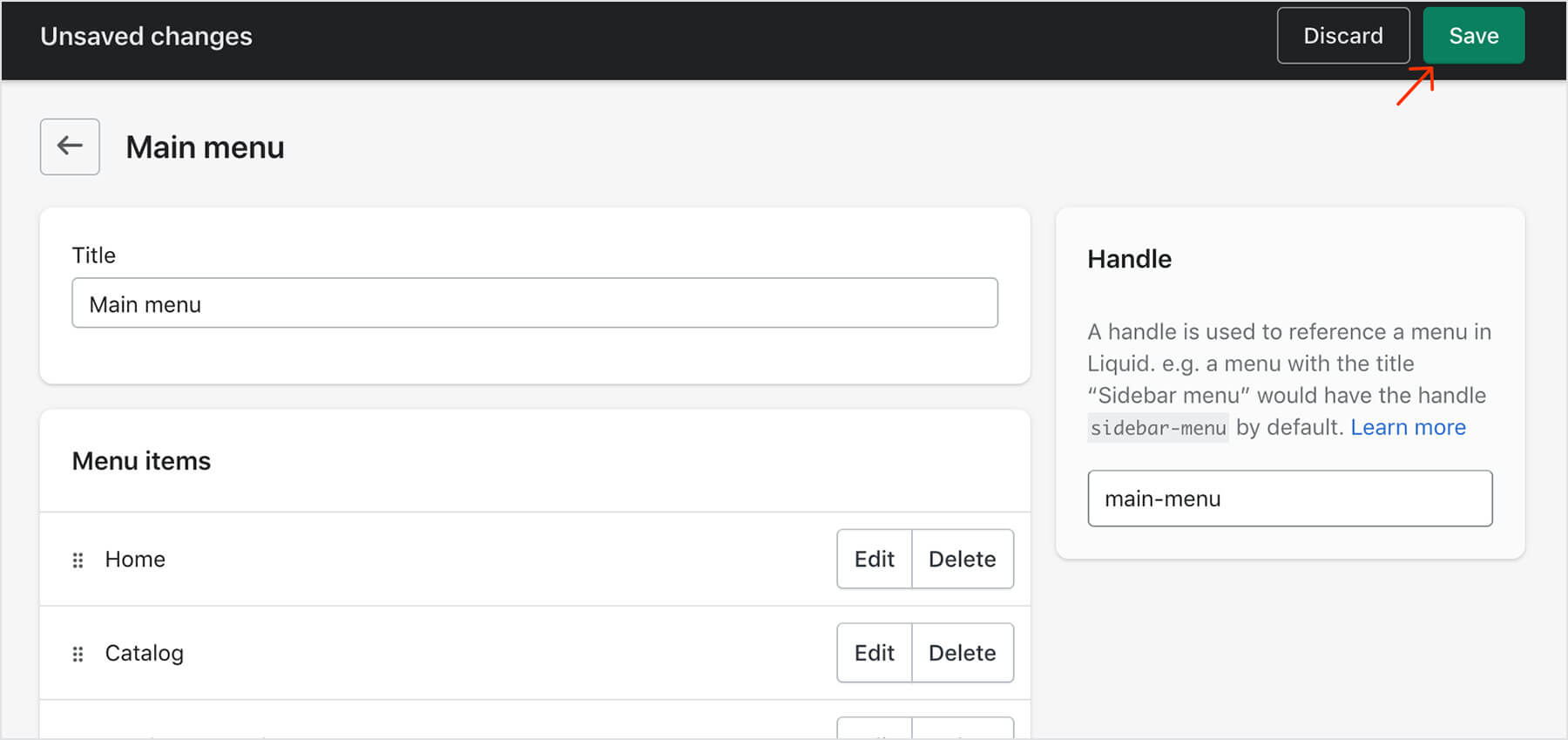The height and width of the screenshot is (740, 1568).
Task: Click the Handle card heading
Action: coord(1129,259)
